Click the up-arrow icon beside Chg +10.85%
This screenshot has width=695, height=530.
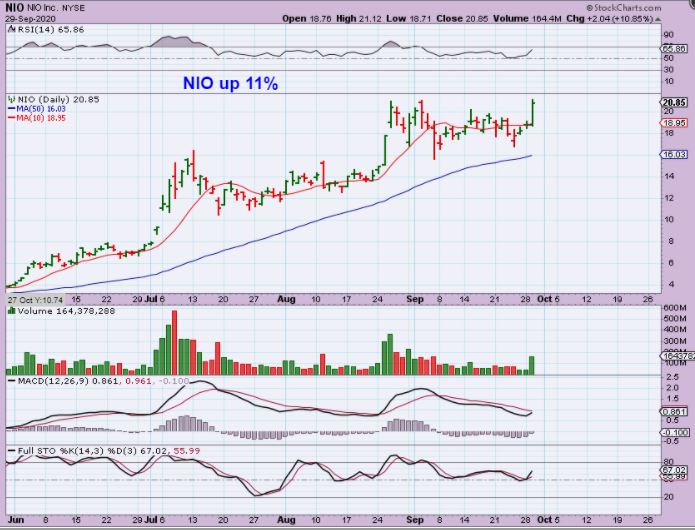pos(658,19)
